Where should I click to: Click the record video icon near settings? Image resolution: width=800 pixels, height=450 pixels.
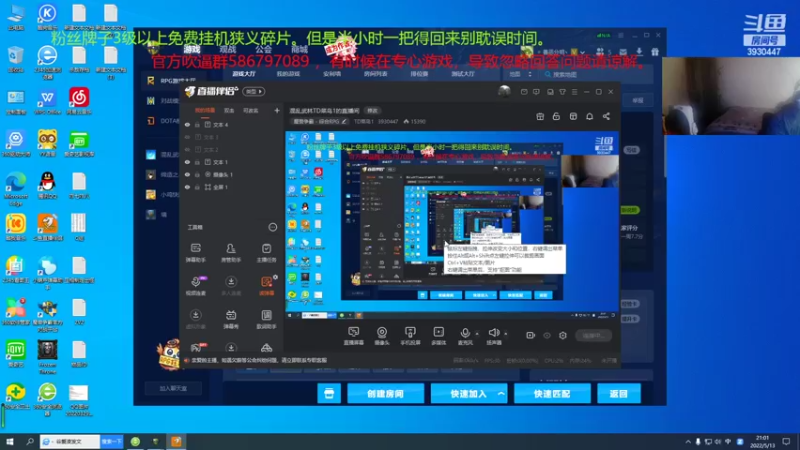(x=531, y=335)
